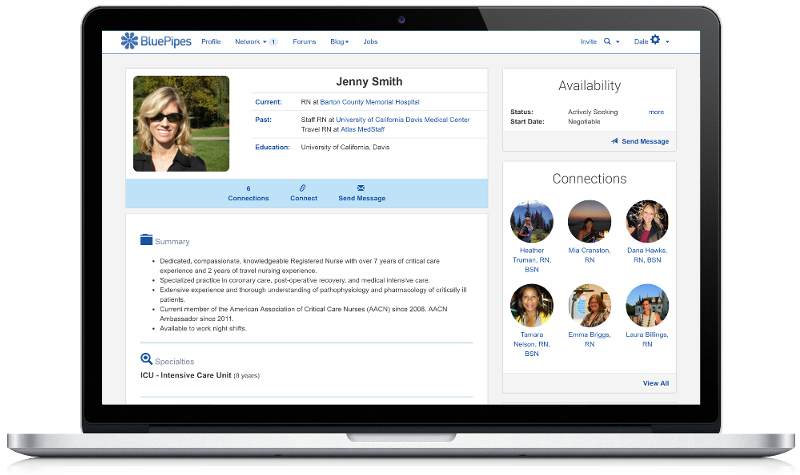This screenshot has height=475, width=800.
Task: Click Emma Briggs, RN name link
Action: (589, 339)
